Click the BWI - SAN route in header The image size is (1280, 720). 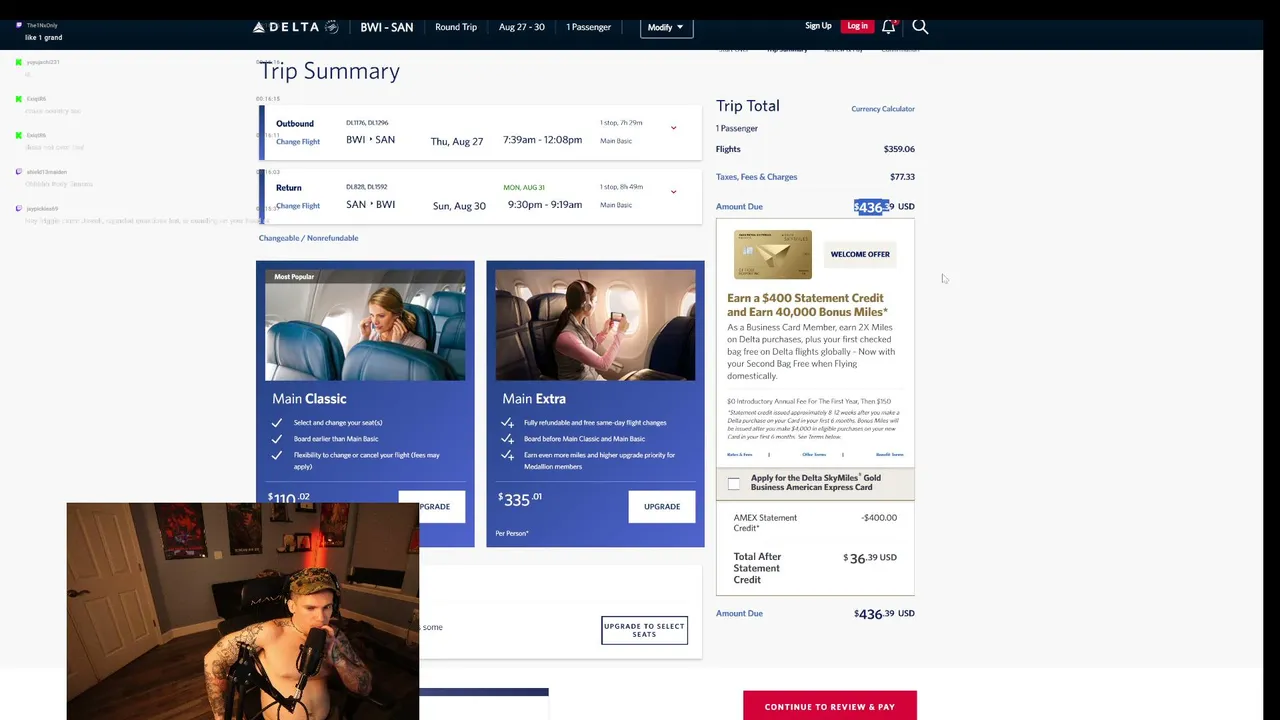[387, 27]
